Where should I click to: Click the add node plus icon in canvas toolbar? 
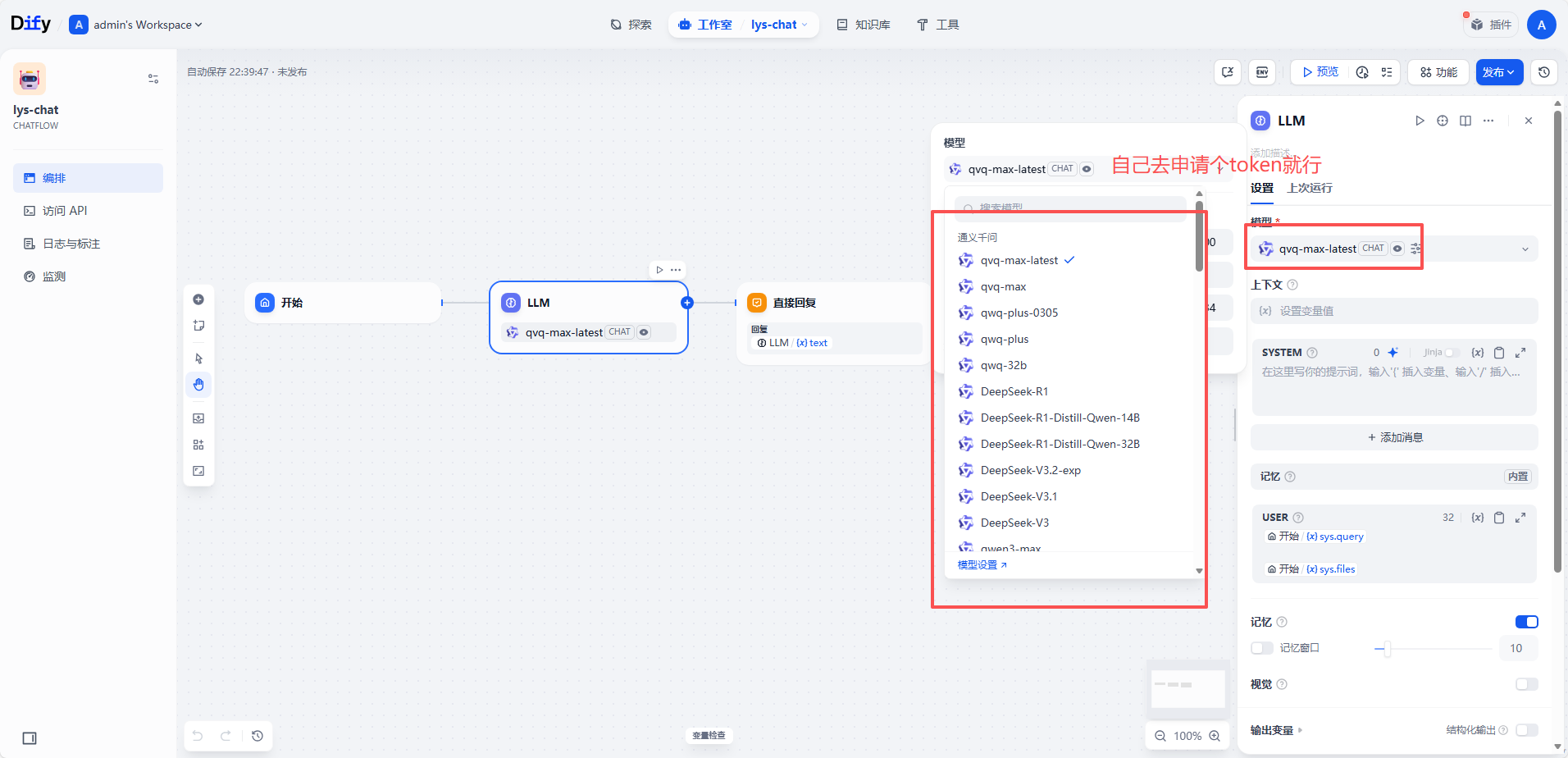[198, 299]
